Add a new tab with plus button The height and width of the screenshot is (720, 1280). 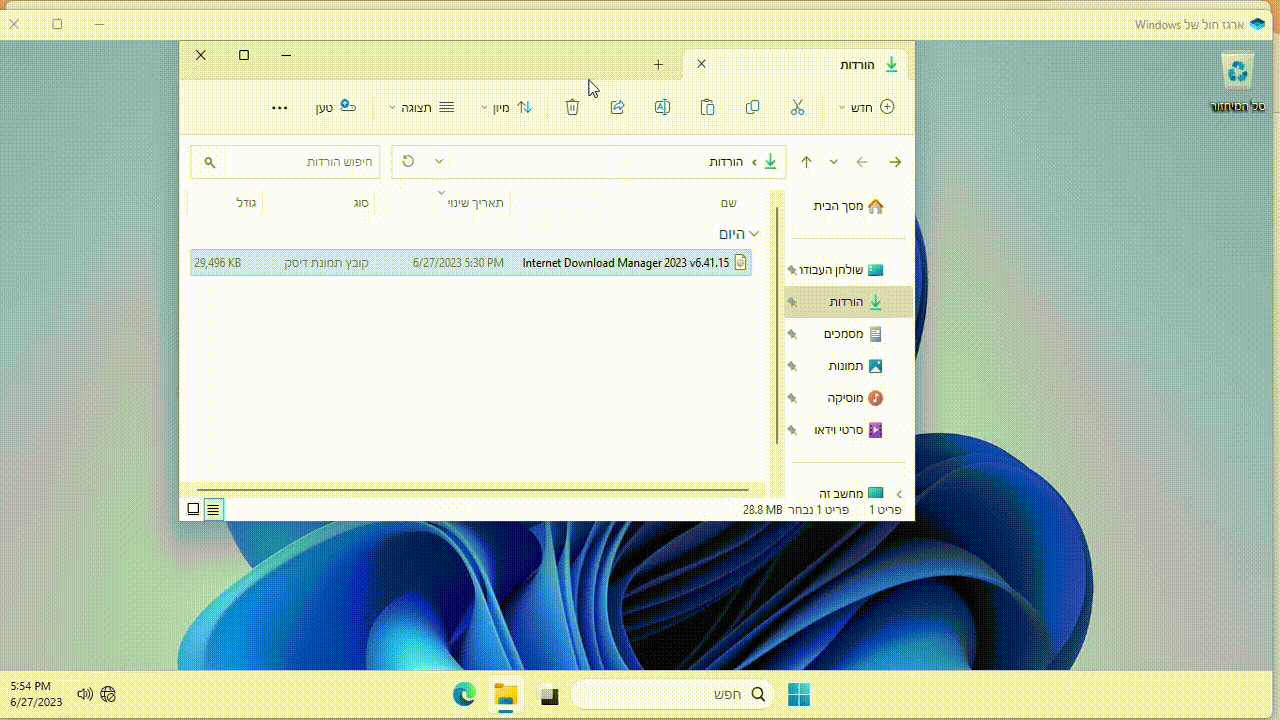point(658,65)
